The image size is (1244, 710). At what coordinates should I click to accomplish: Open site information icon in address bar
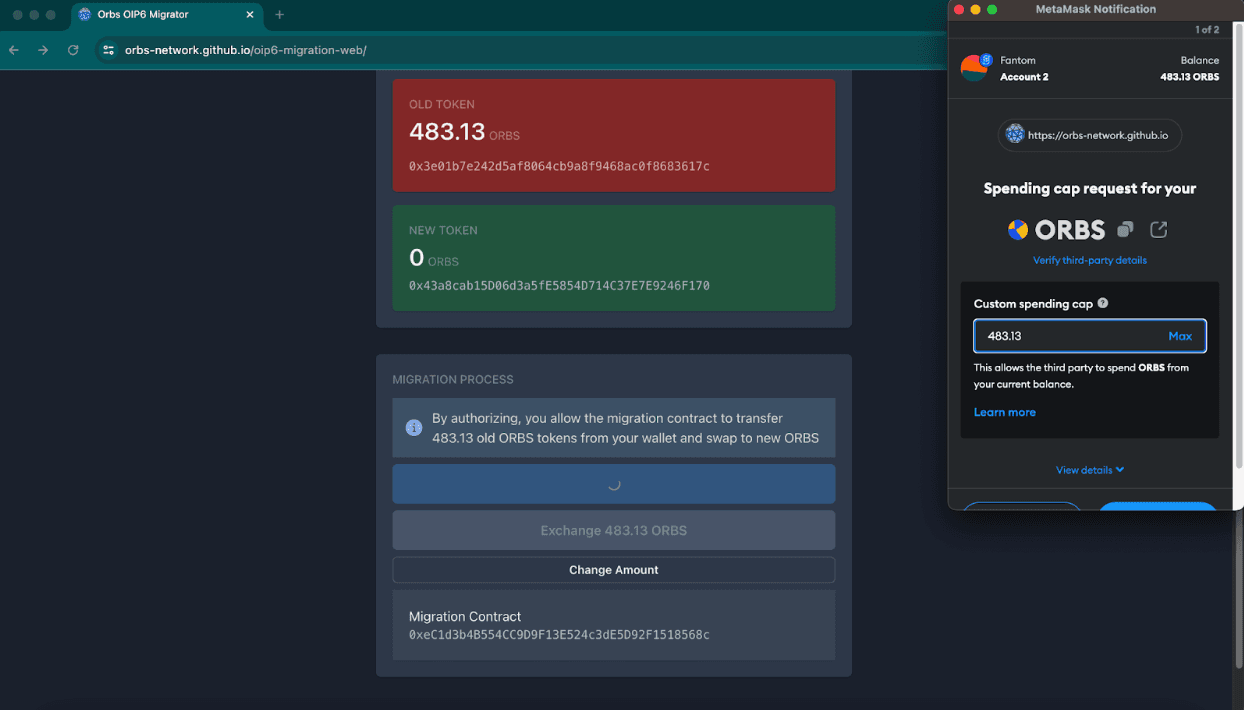coord(109,50)
